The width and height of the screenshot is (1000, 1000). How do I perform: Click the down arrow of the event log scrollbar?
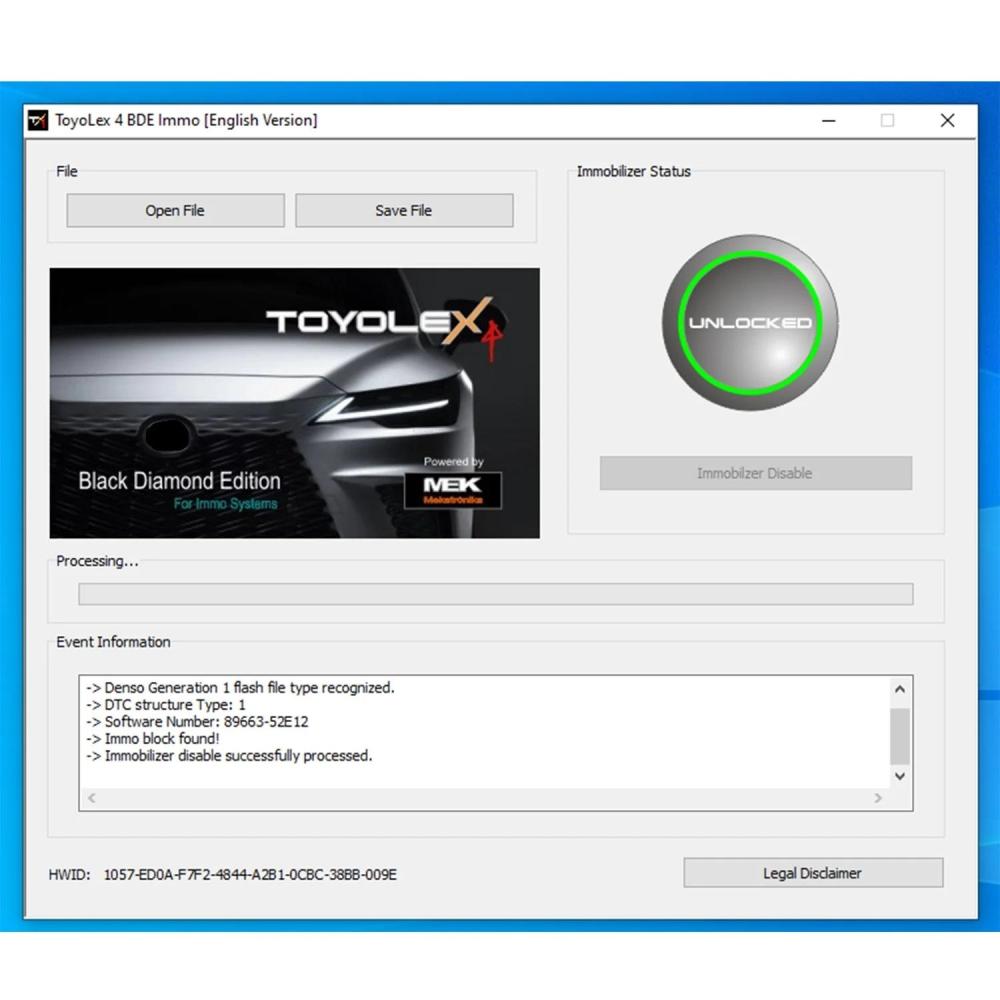click(x=900, y=776)
